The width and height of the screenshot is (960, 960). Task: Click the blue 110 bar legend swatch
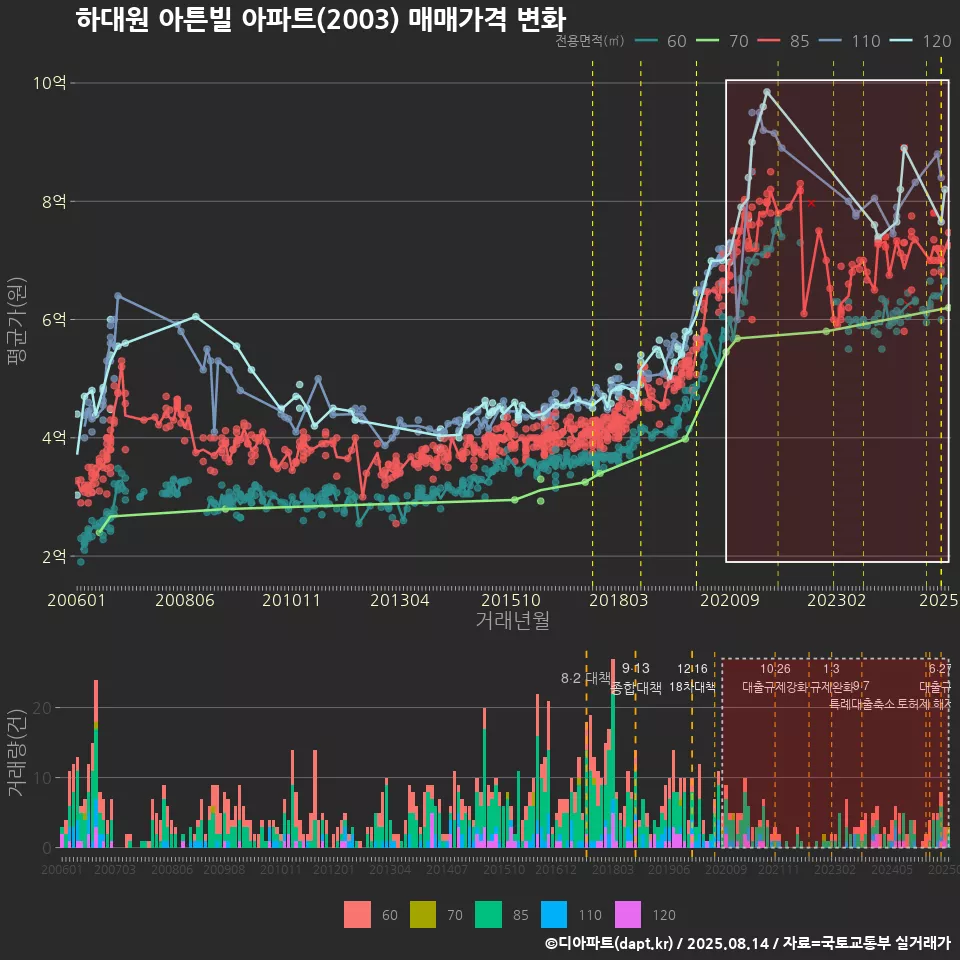(x=553, y=915)
